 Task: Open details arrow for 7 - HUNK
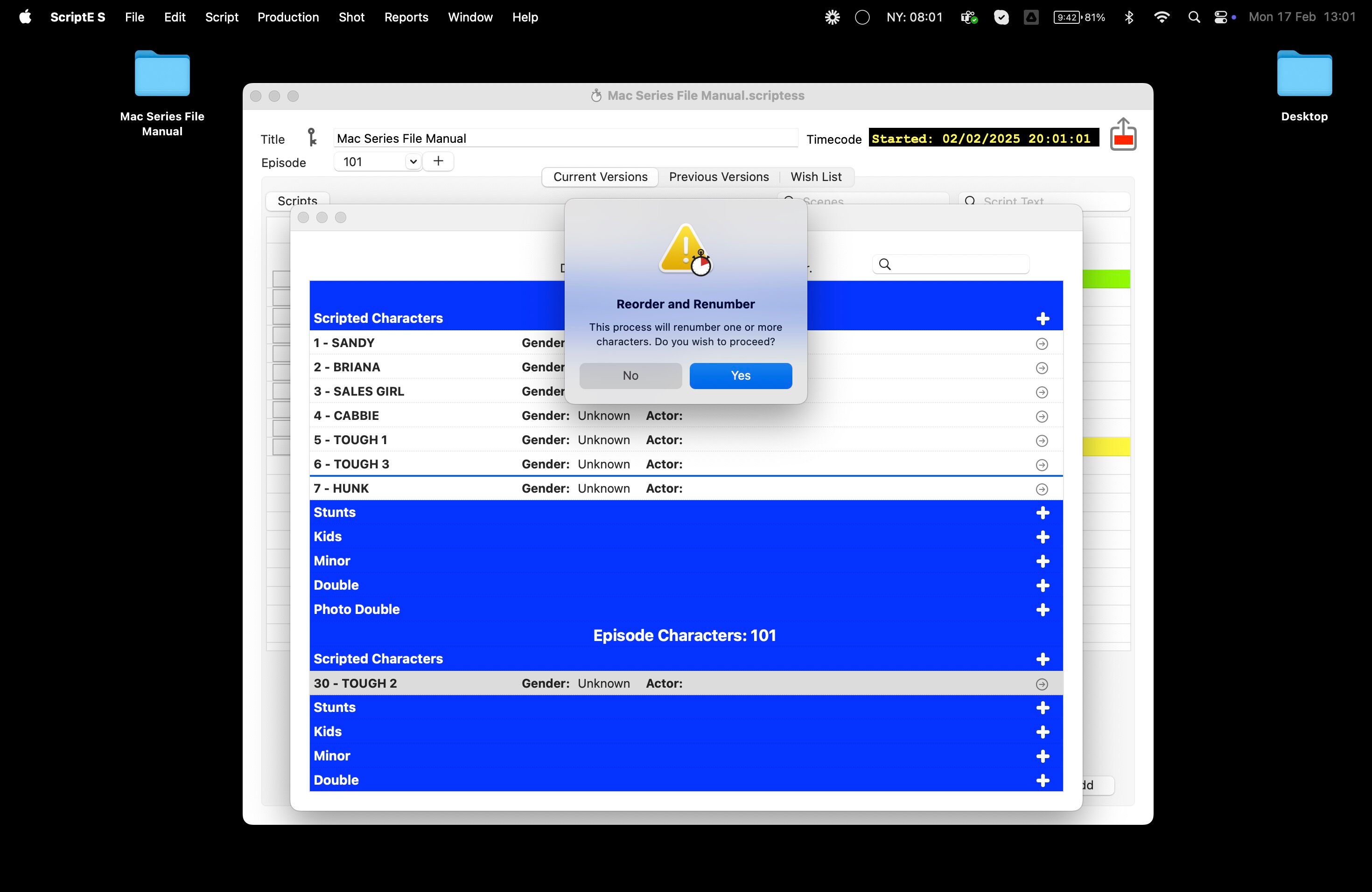click(1041, 489)
